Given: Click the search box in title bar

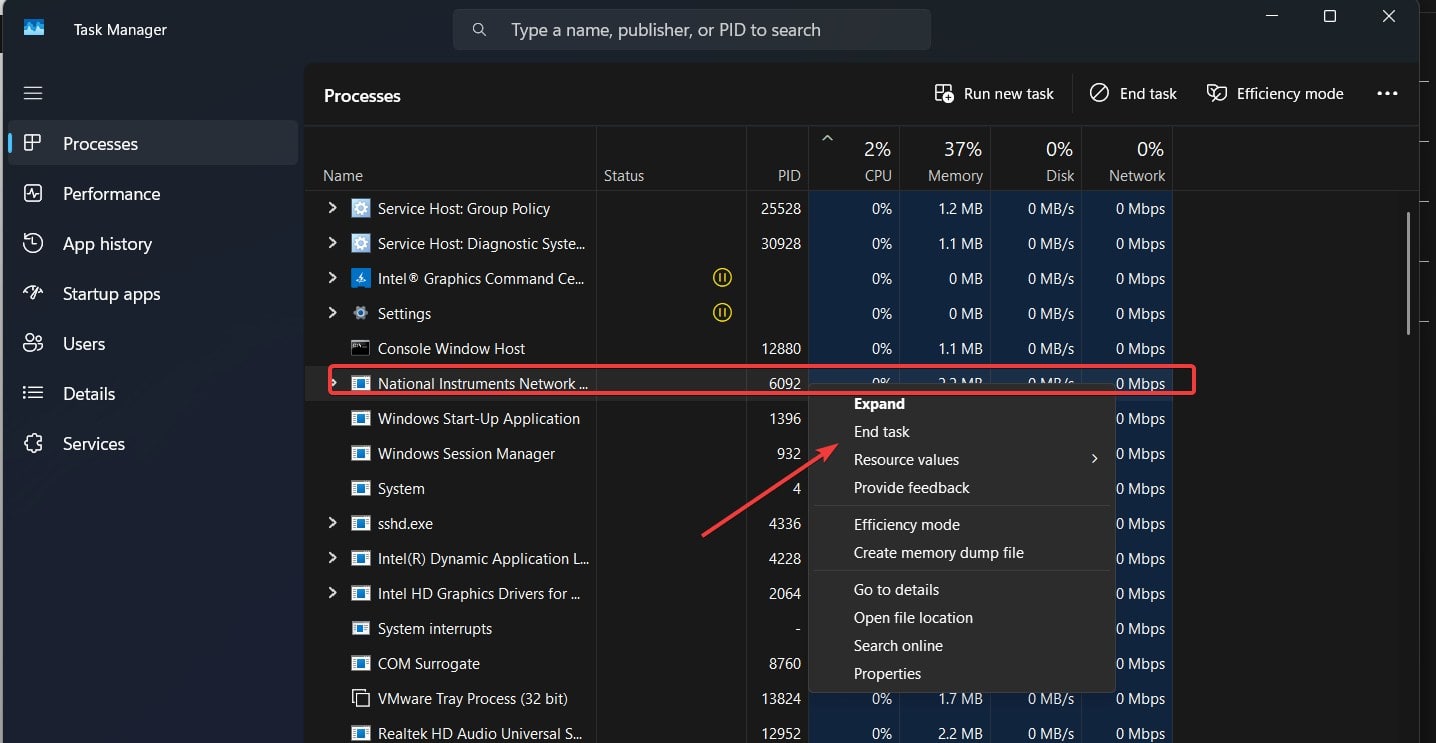Looking at the screenshot, I should pyautogui.click(x=692, y=30).
